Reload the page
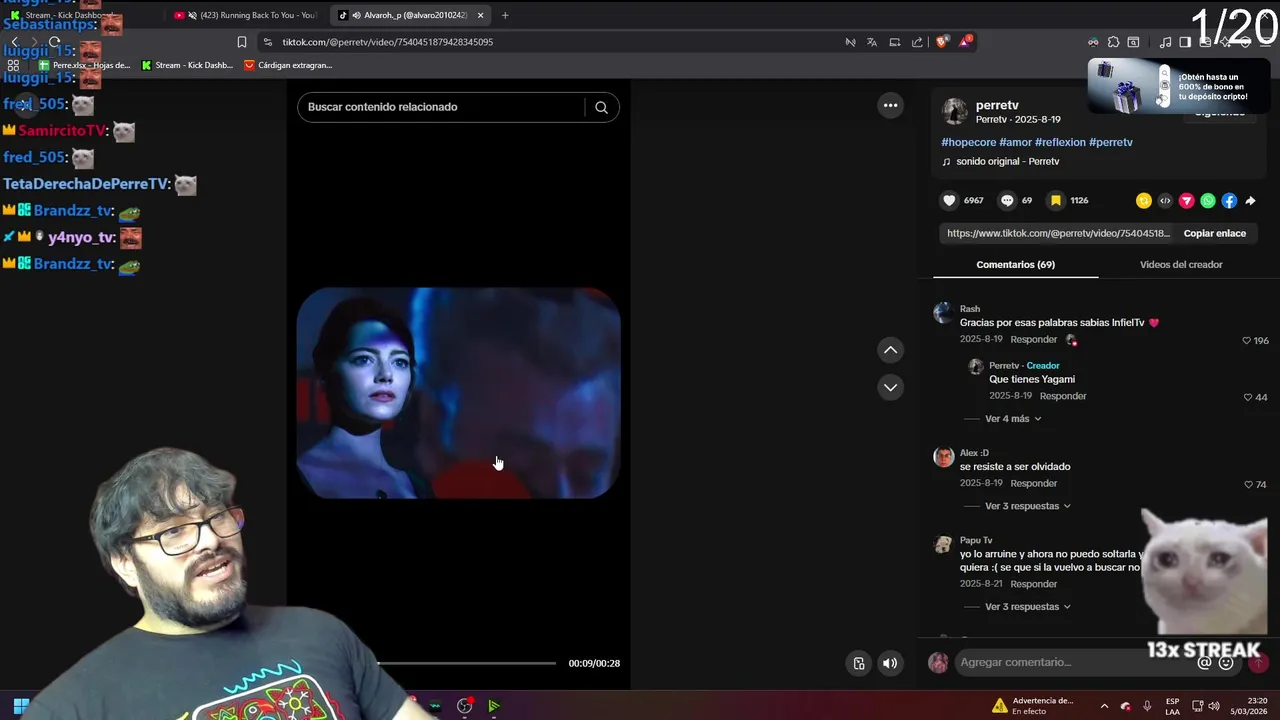 (54, 42)
